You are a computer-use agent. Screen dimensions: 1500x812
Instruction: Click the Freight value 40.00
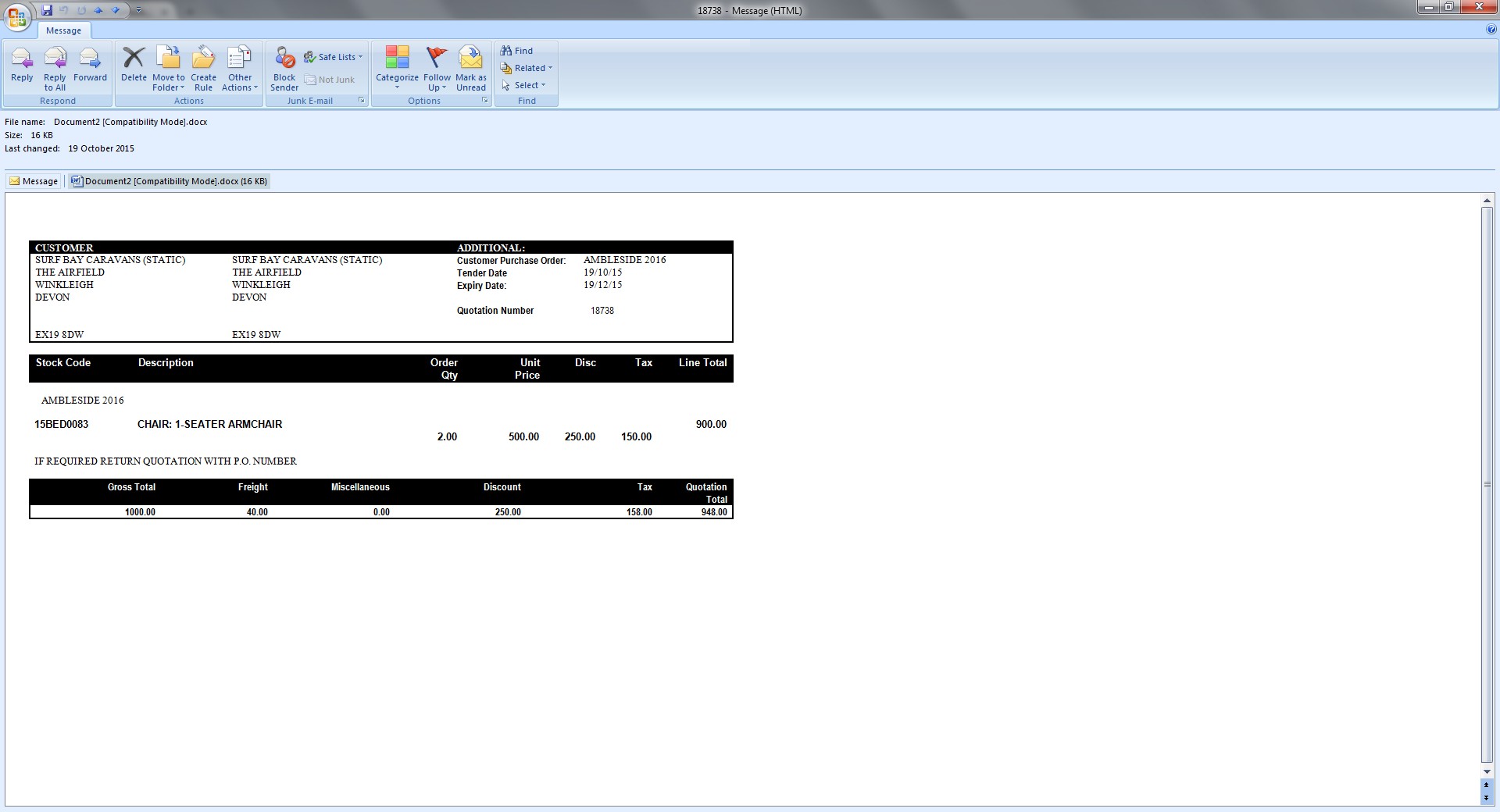point(257,512)
